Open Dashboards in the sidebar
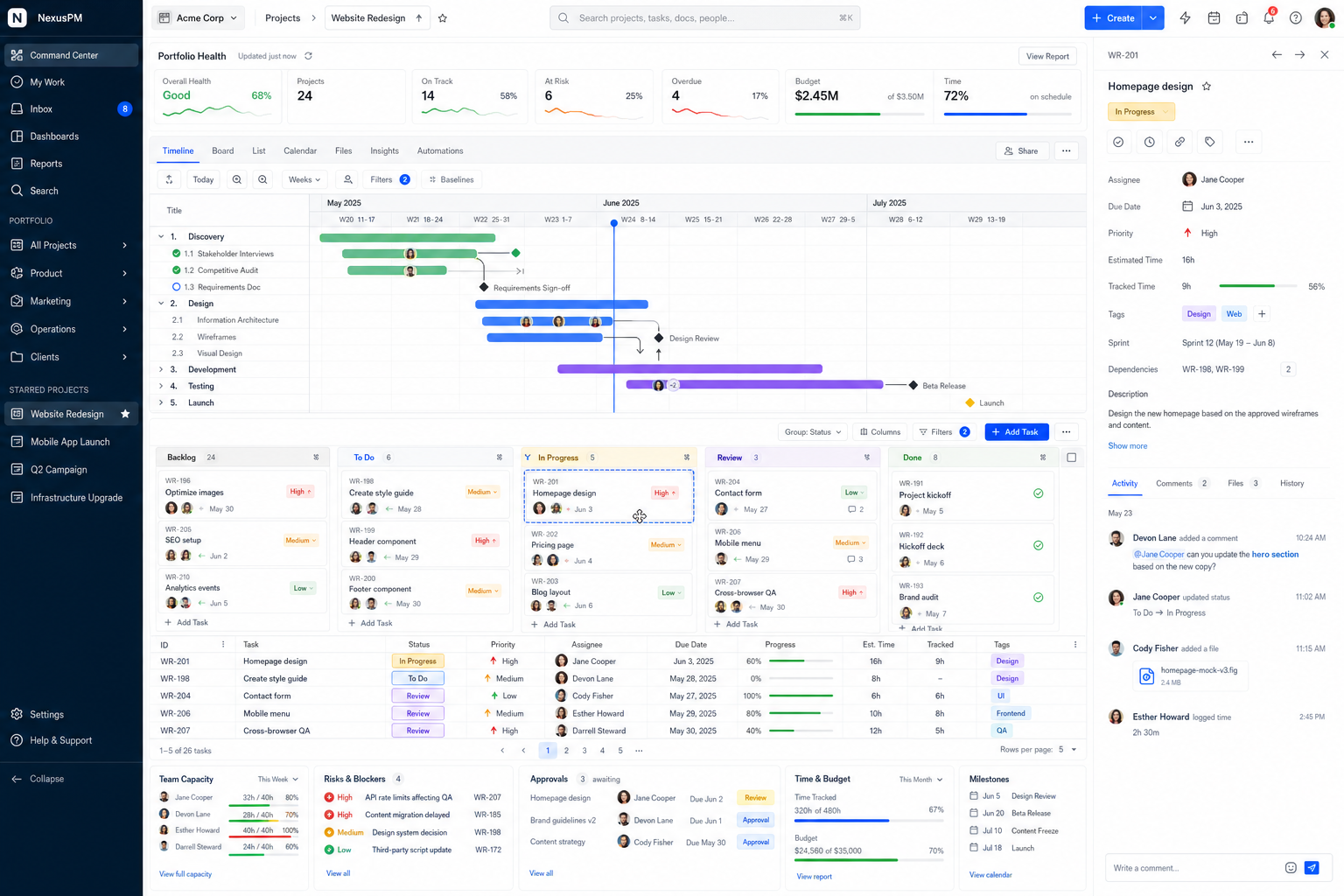This screenshot has width=1344, height=896. tap(72, 136)
